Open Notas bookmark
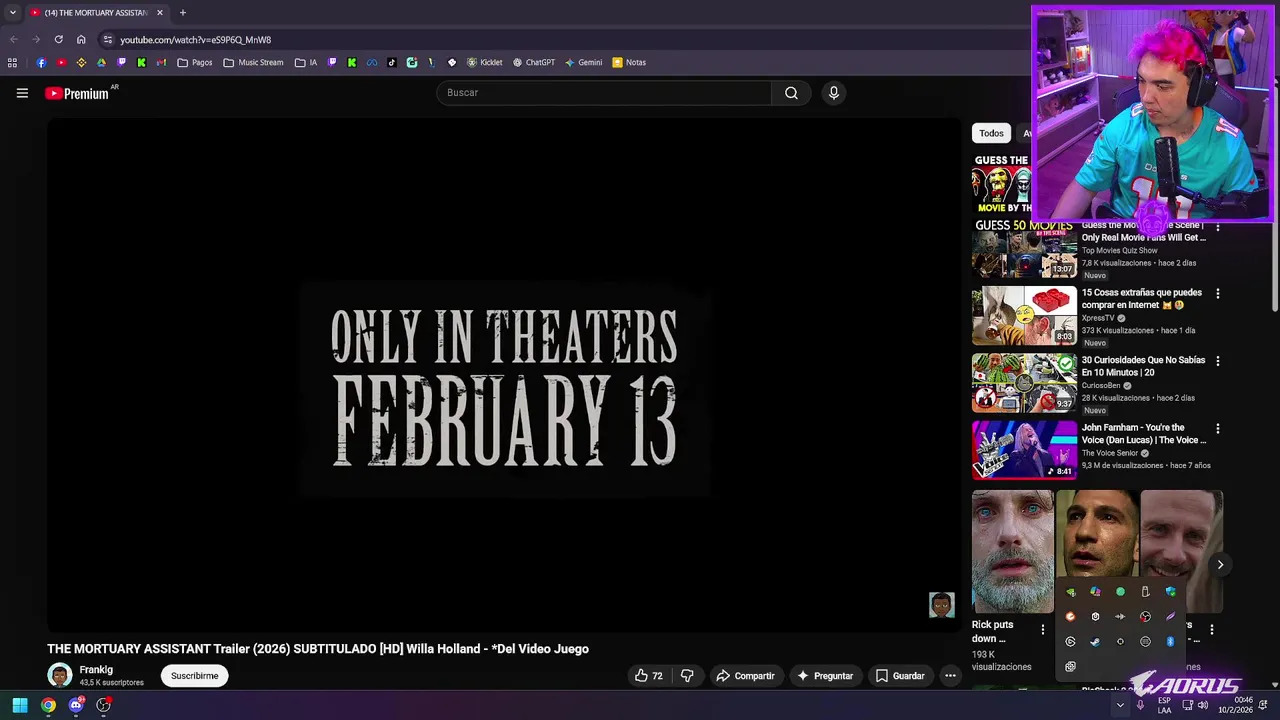Viewport: 1280px width, 720px height. [x=629, y=62]
